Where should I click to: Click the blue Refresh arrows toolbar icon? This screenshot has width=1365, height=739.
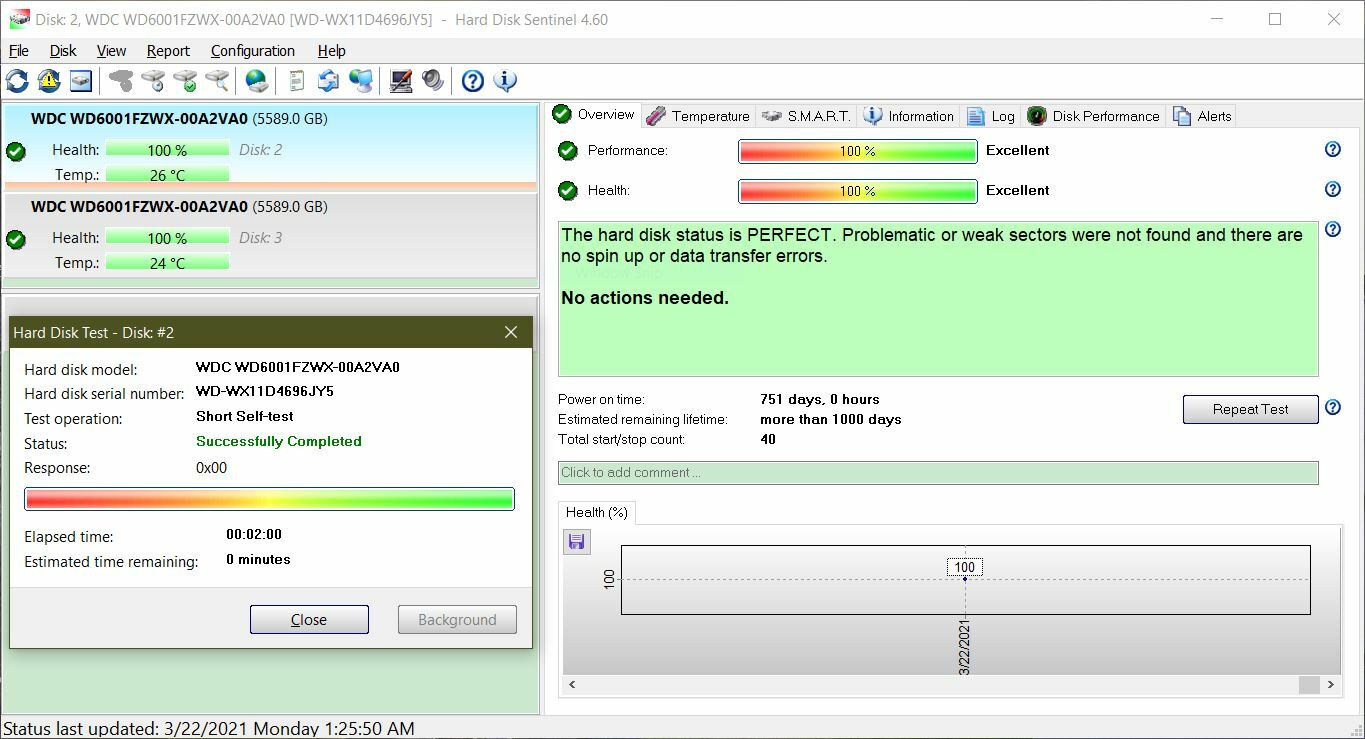point(17,81)
